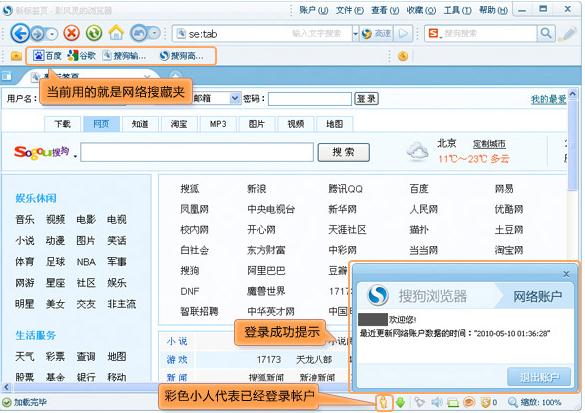Screen dimensions: 585x413
Task: Open the 查看(V) menu
Action: click(385, 10)
